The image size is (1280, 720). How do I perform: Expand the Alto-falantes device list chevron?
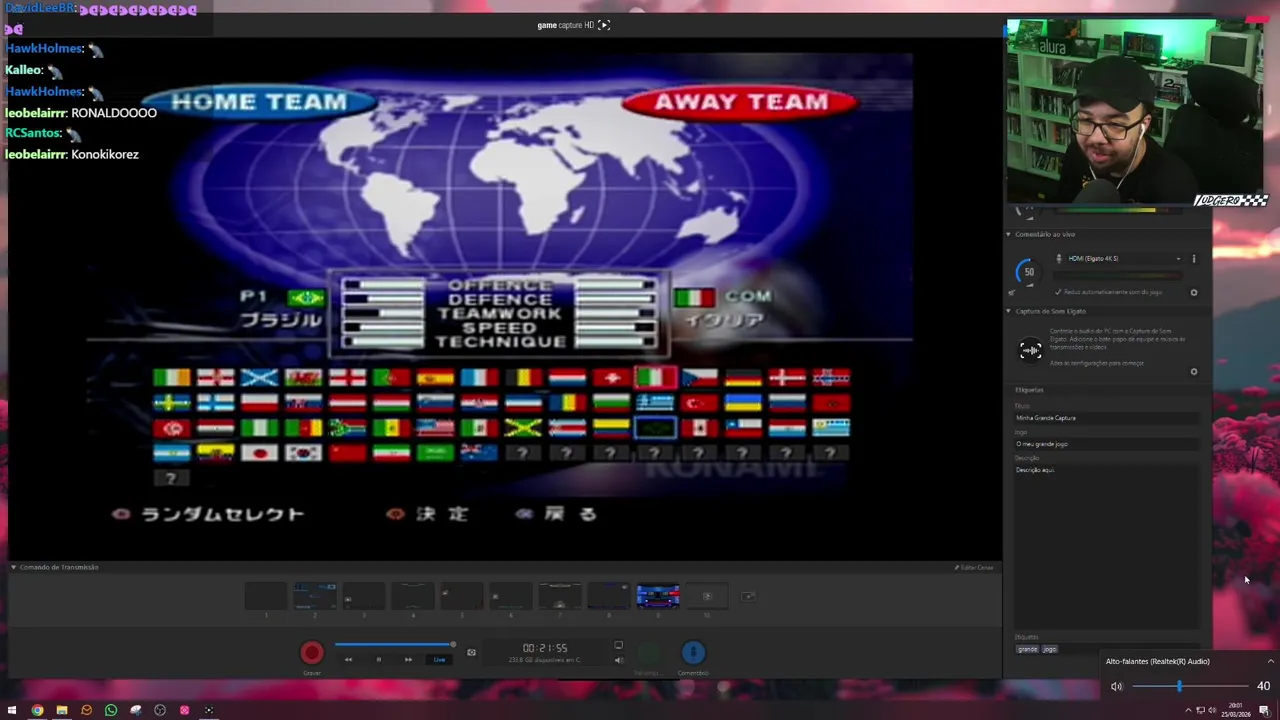pos(1270,661)
